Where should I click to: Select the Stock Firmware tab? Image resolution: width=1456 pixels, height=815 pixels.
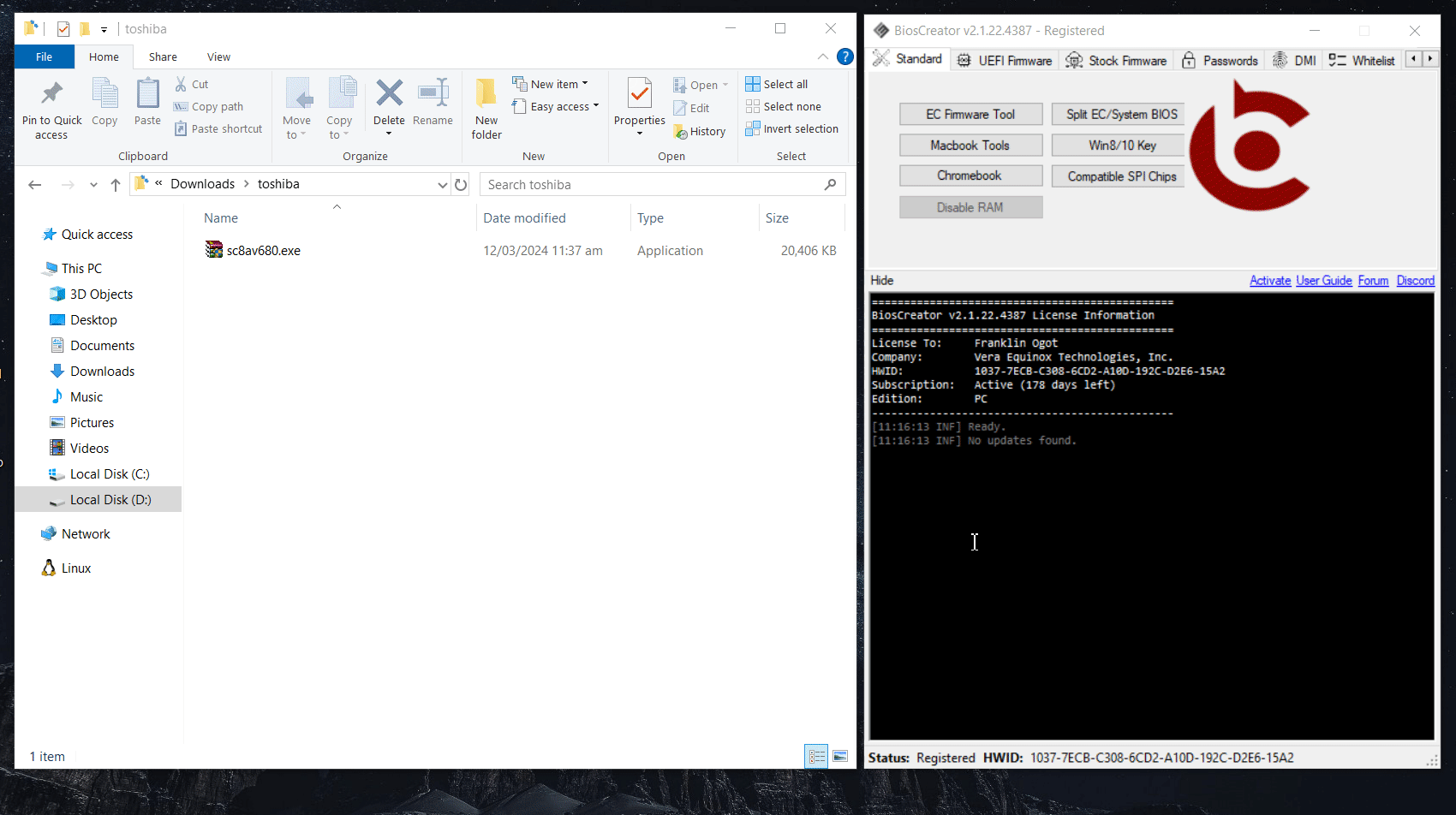pyautogui.click(x=1116, y=60)
